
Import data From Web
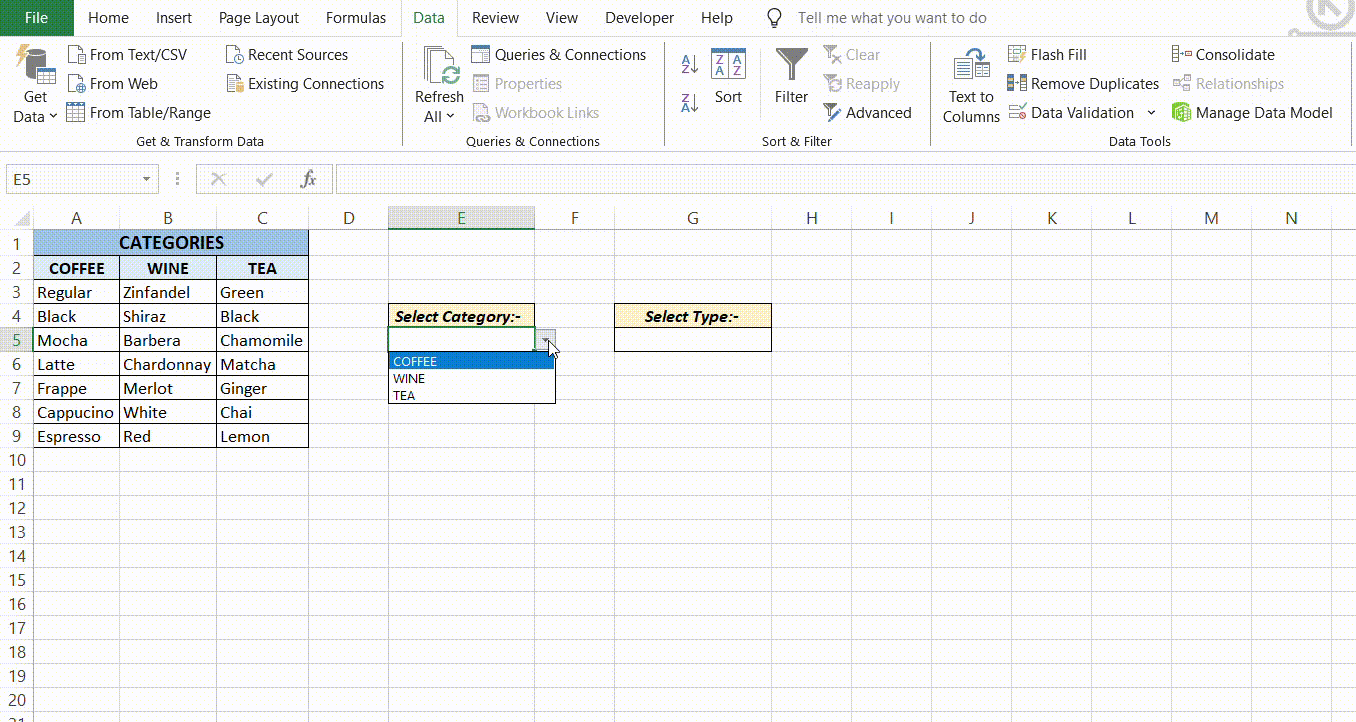113,84
